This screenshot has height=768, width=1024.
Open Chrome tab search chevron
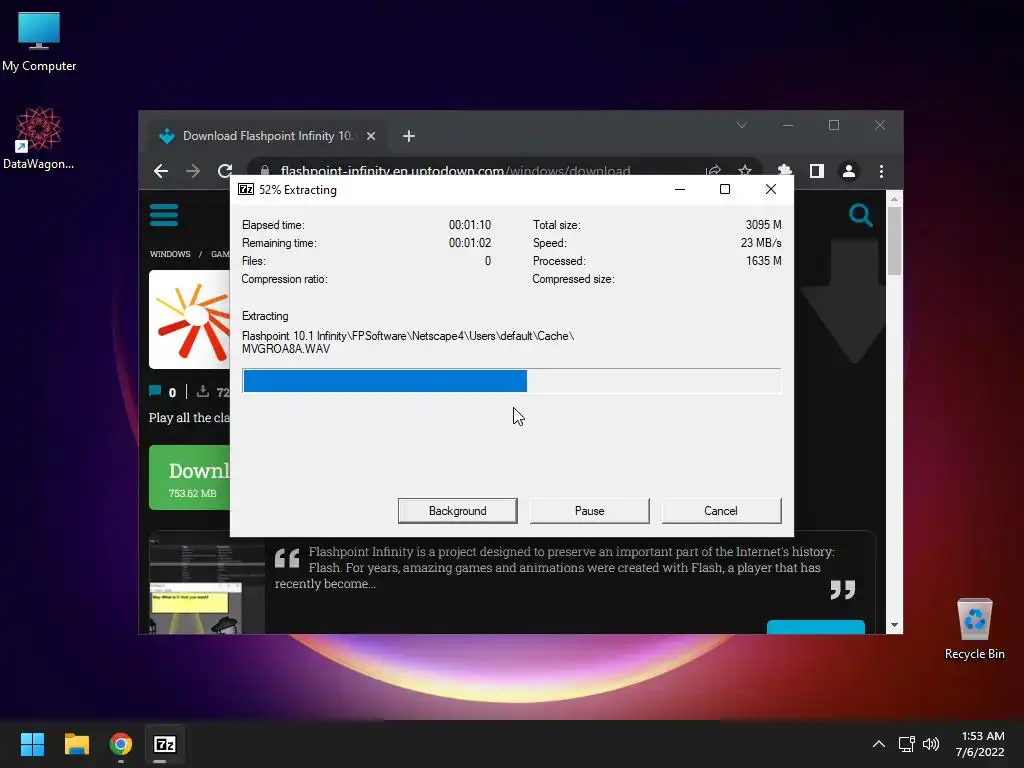coord(742,125)
